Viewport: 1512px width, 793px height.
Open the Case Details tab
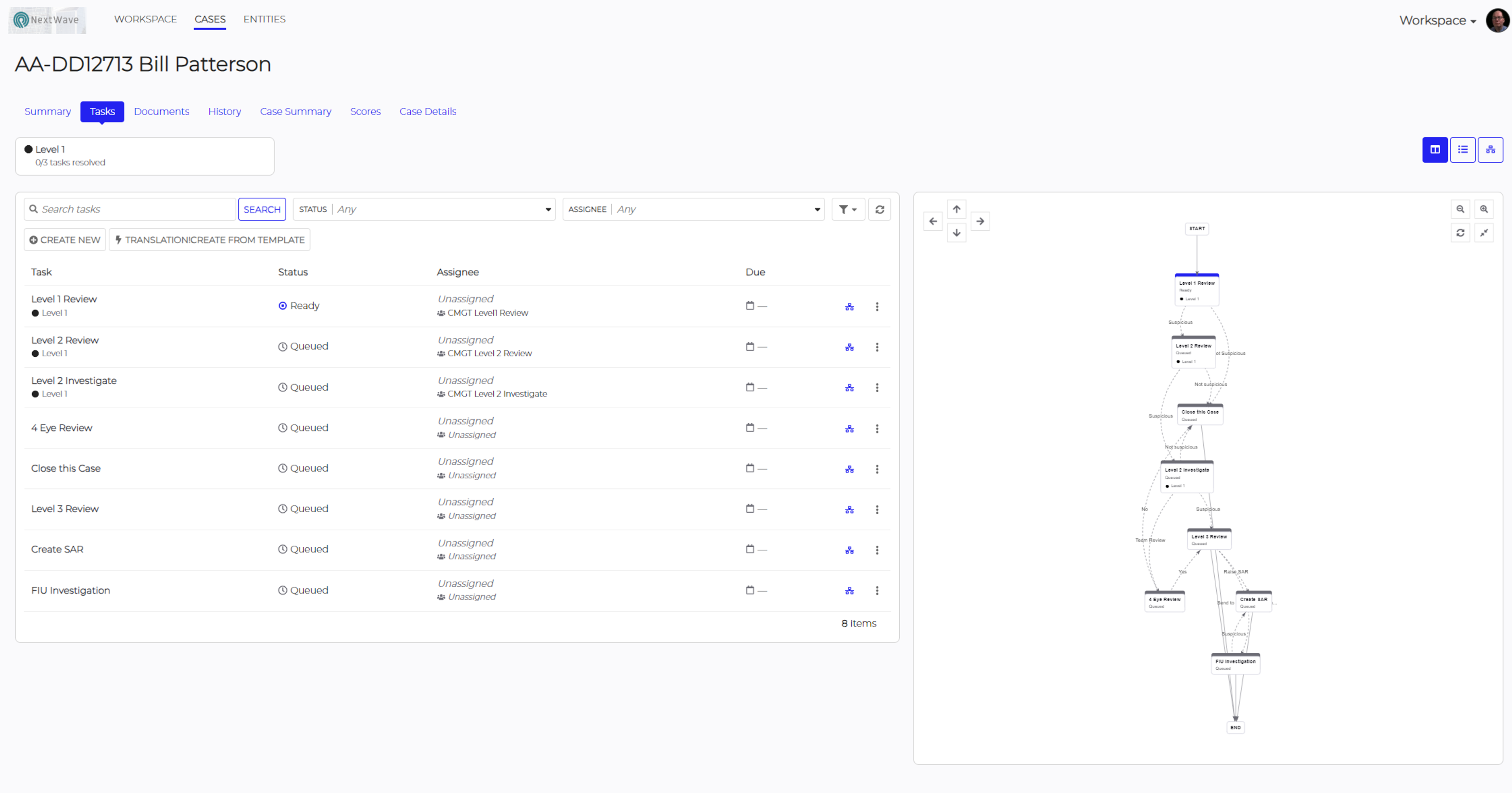point(427,111)
